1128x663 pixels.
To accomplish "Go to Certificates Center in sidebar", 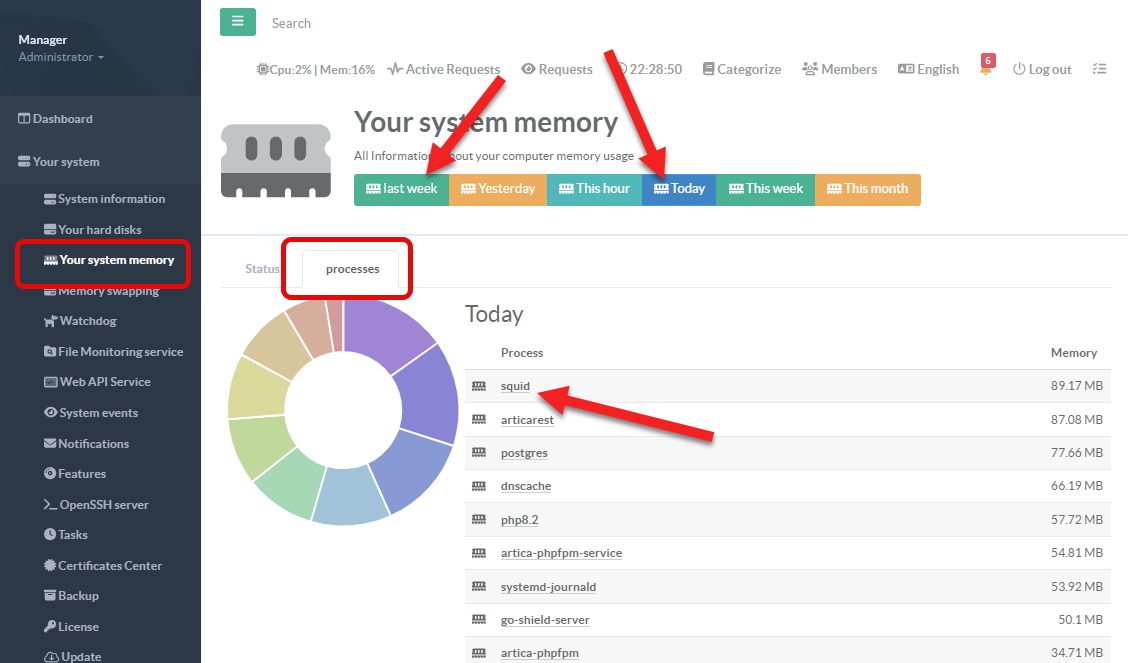I will coord(109,565).
